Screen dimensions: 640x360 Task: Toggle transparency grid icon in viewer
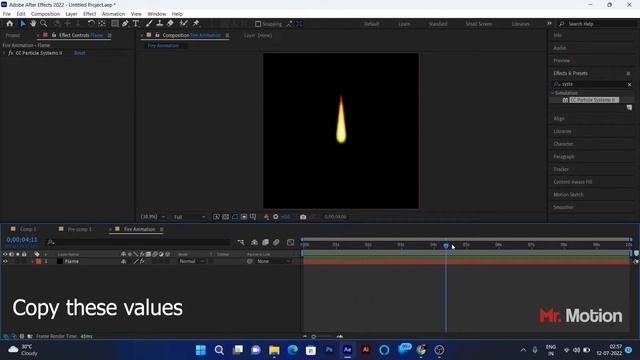pos(225,217)
